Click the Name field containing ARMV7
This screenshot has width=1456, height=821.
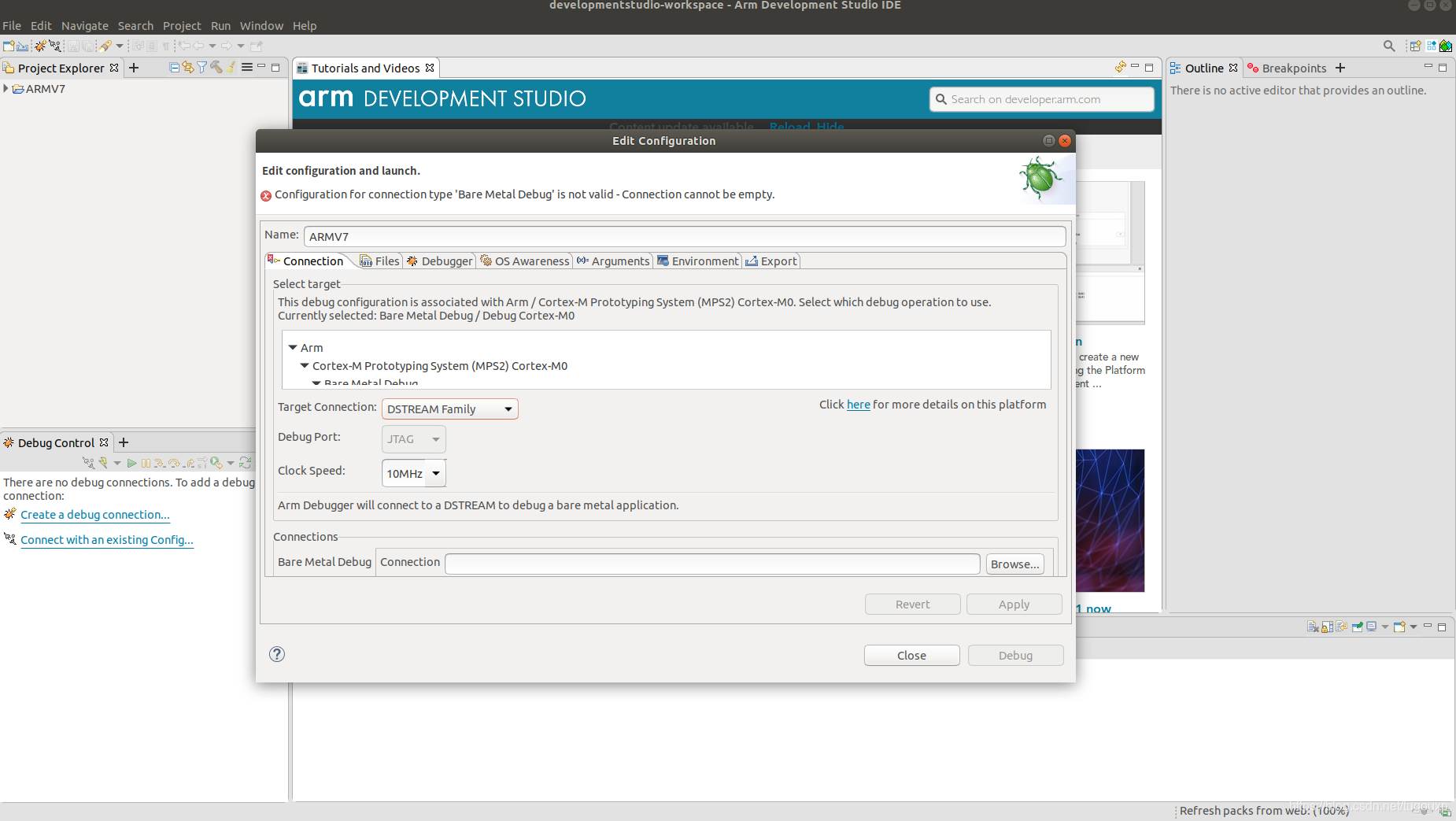tap(685, 236)
